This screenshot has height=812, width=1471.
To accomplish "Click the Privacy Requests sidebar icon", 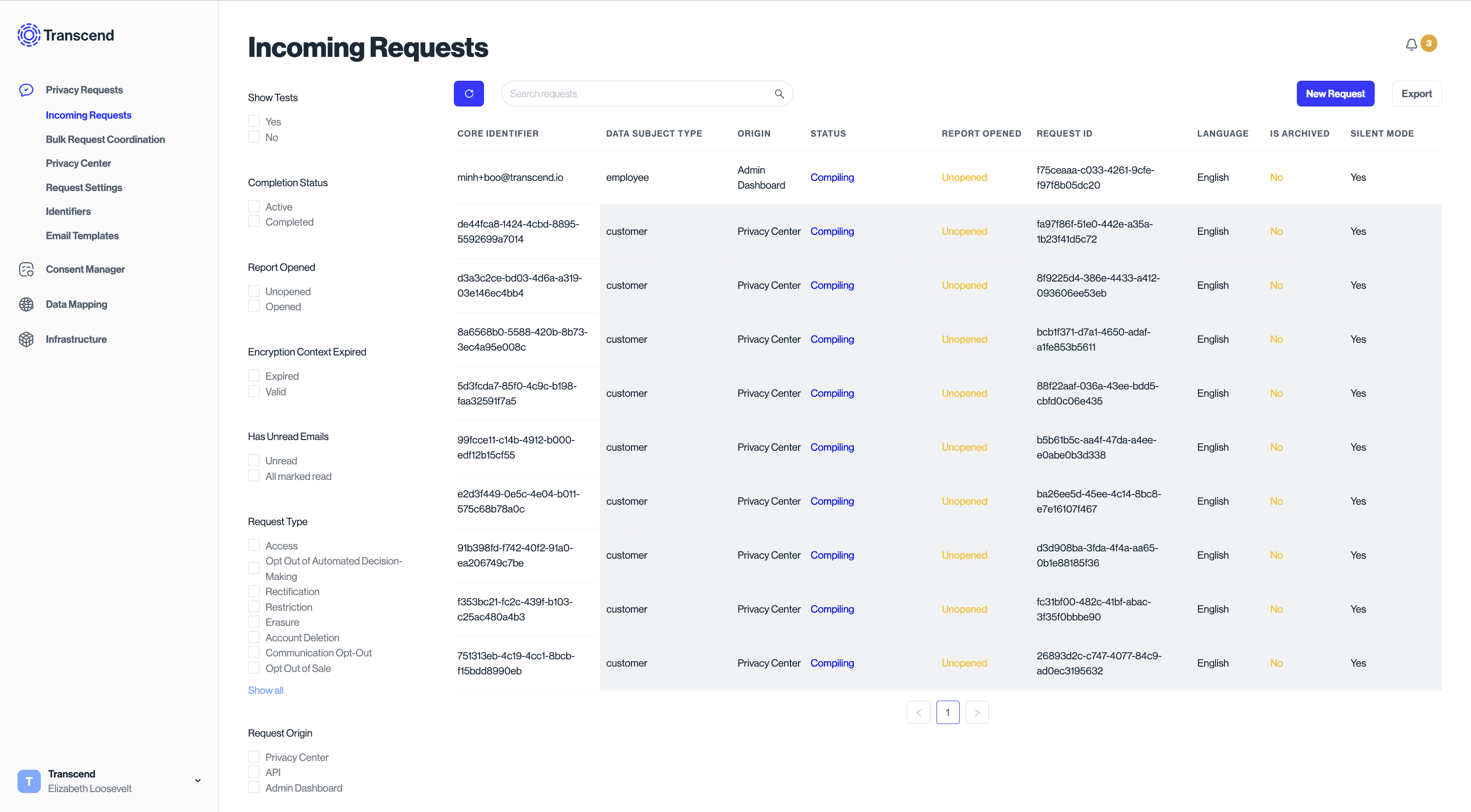I will pyautogui.click(x=26, y=89).
